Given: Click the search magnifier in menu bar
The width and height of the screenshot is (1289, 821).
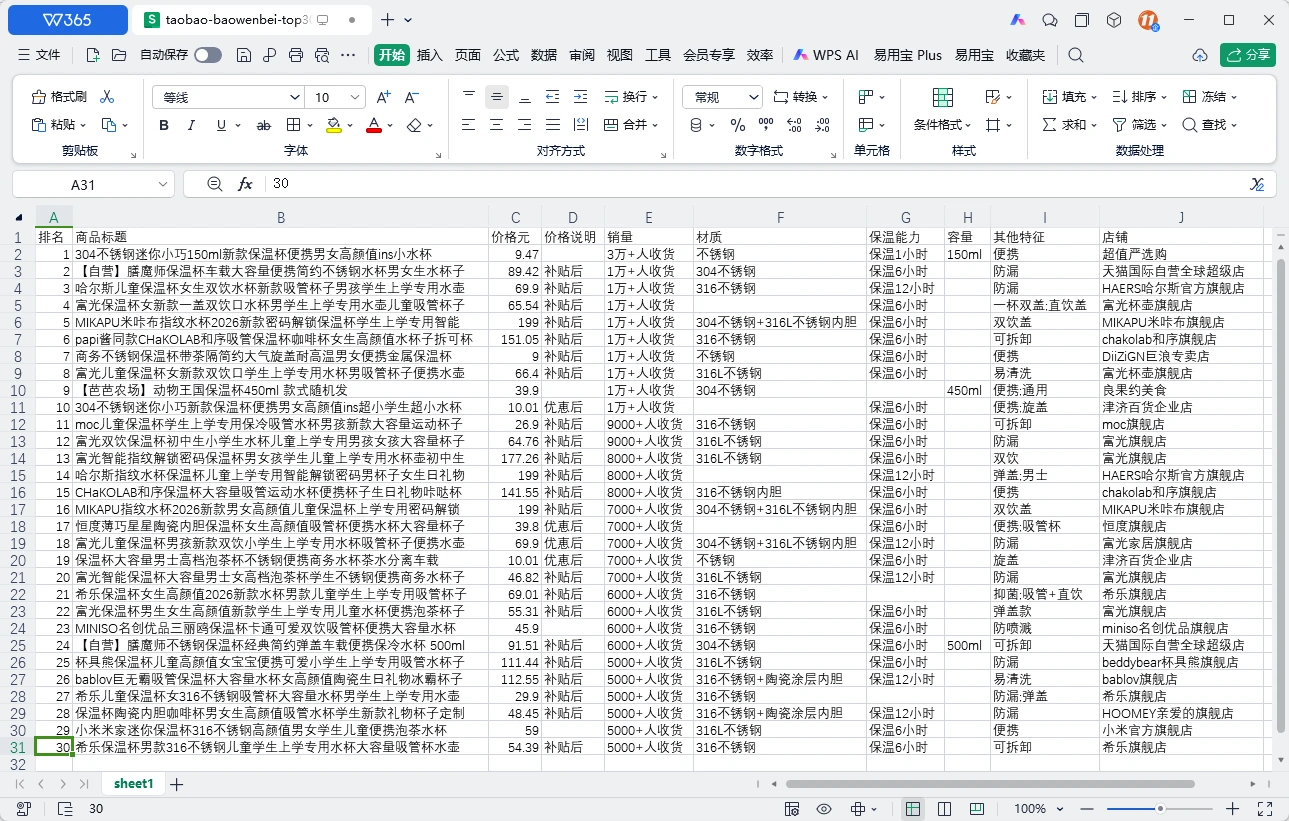Looking at the screenshot, I should pos(1076,55).
